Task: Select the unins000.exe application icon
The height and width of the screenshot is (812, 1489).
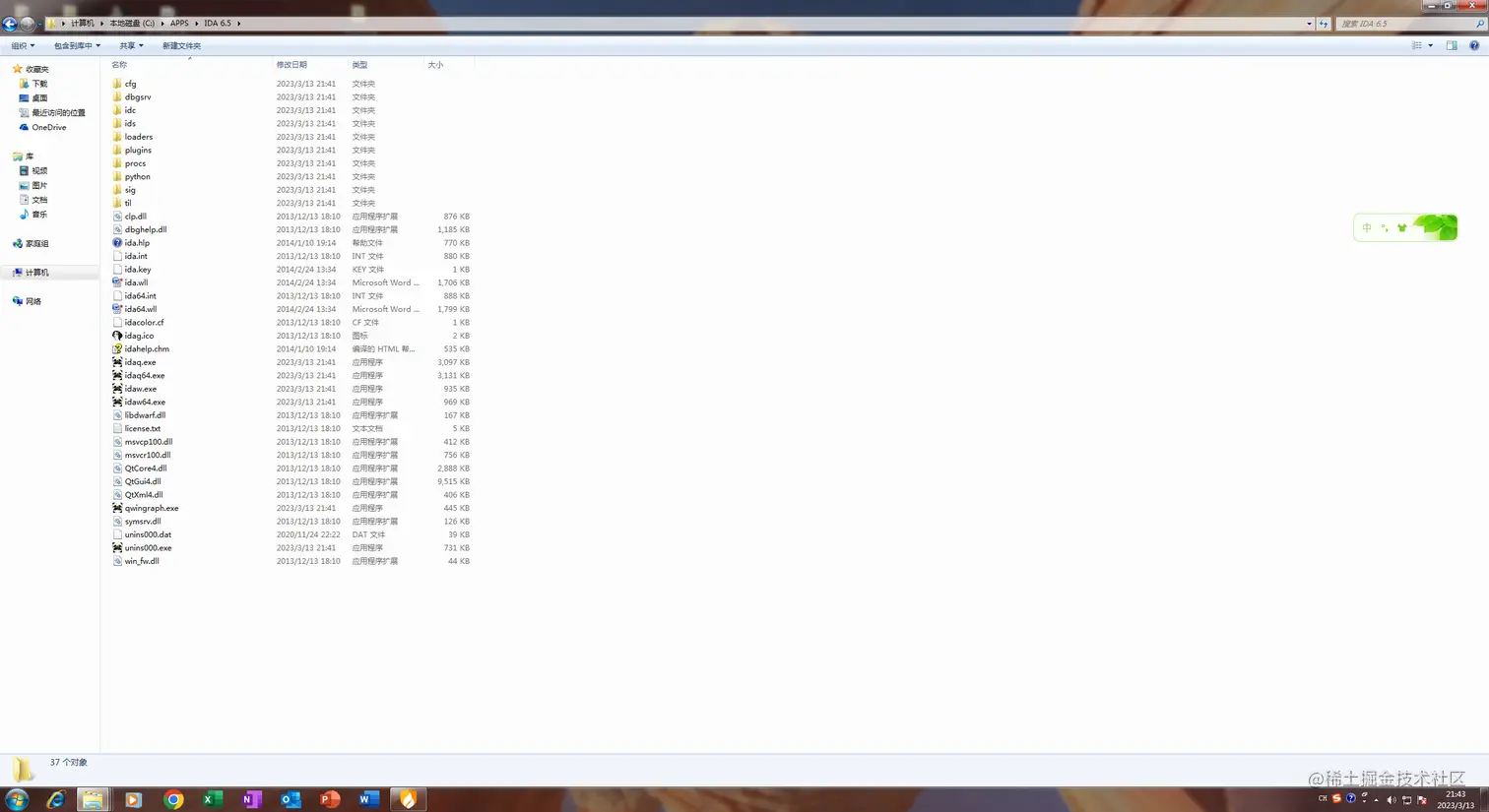Action: pyautogui.click(x=117, y=548)
